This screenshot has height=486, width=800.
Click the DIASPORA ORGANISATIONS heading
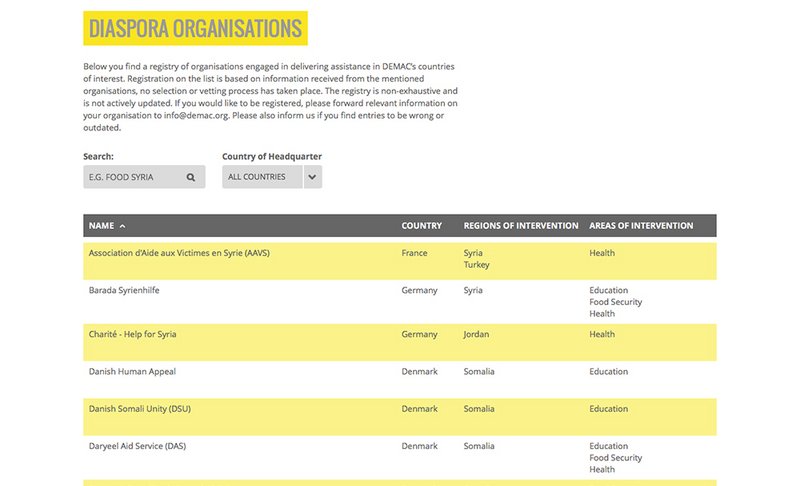pos(195,29)
